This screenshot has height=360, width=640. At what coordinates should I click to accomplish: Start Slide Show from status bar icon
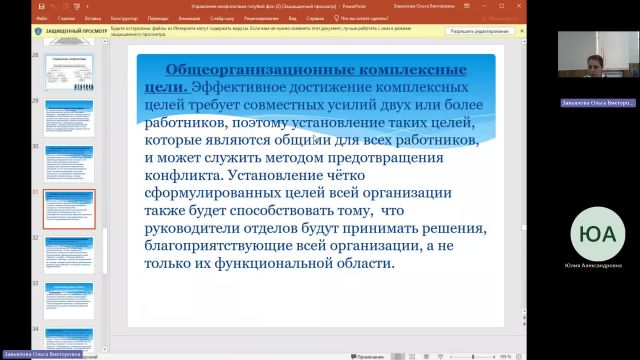click(x=440, y=357)
